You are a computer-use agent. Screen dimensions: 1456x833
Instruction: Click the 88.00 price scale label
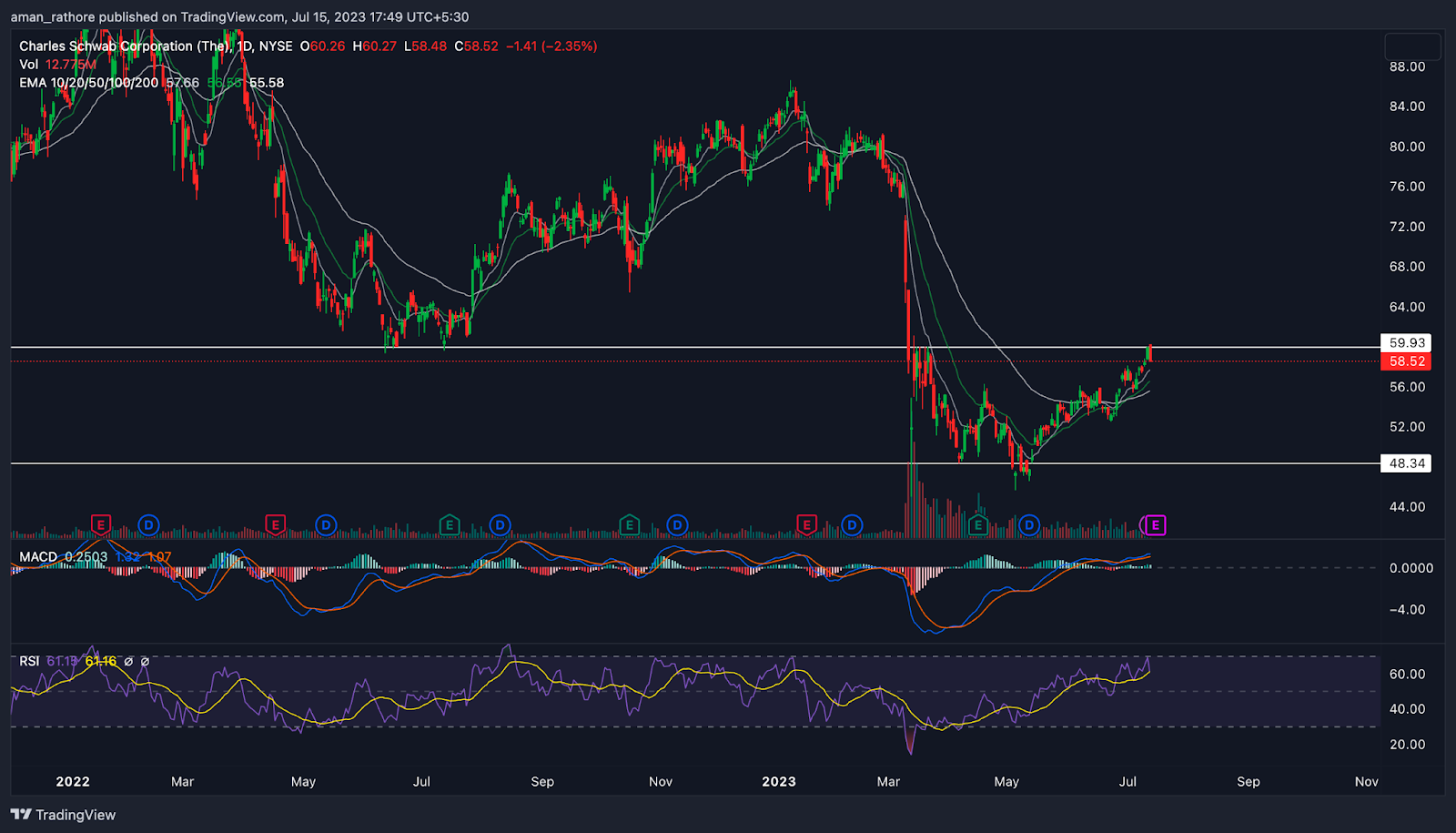[x=1408, y=66]
